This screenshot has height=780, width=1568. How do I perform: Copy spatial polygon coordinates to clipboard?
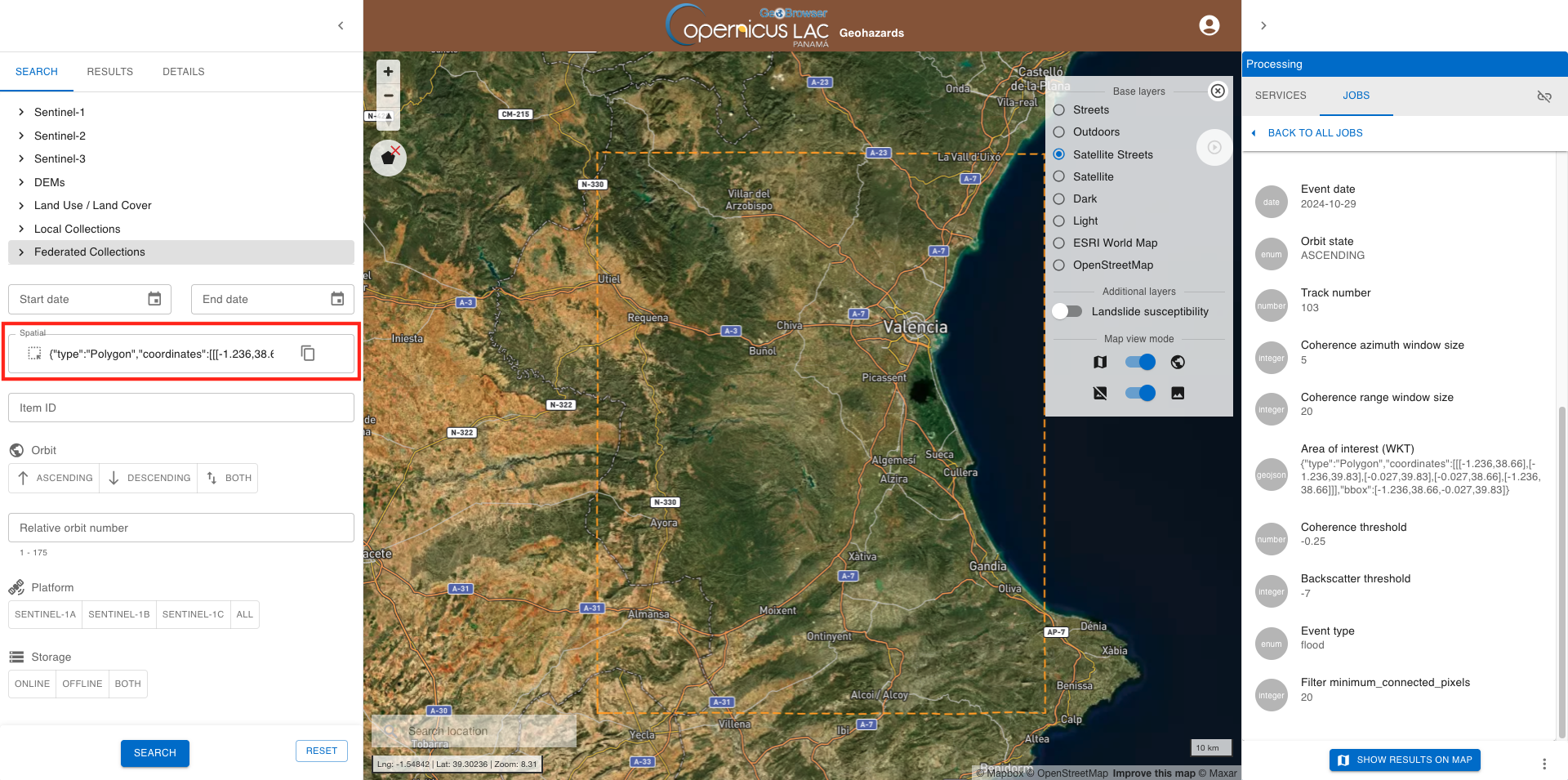[x=308, y=353]
